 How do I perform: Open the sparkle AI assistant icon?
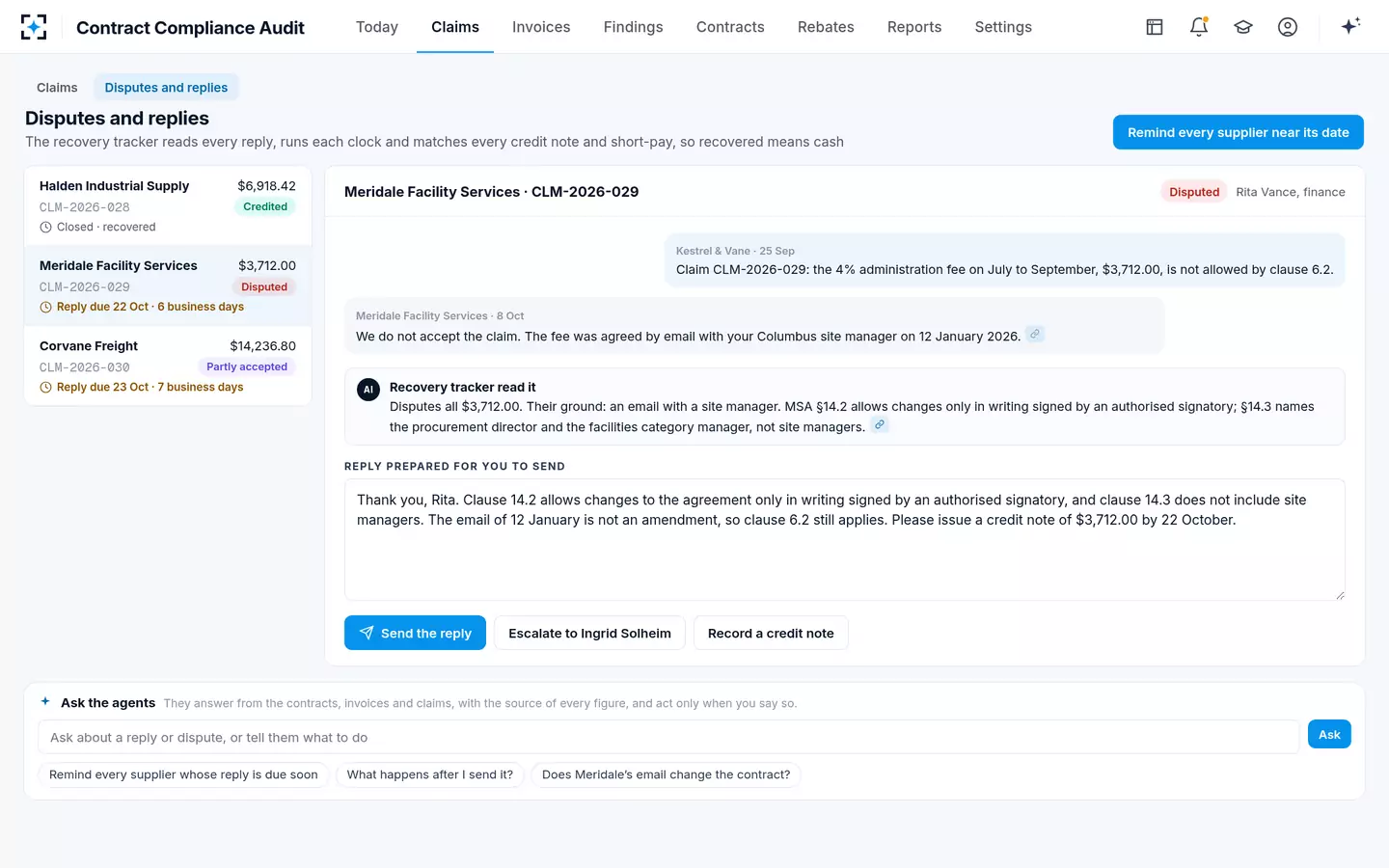click(x=1350, y=26)
